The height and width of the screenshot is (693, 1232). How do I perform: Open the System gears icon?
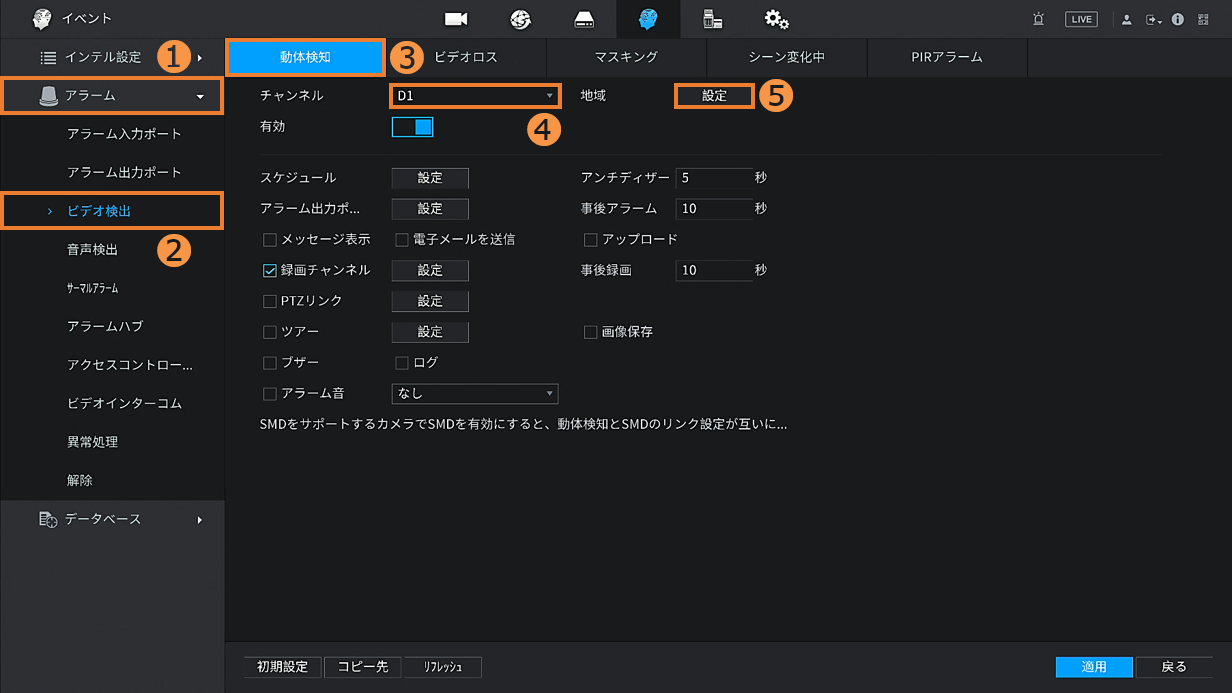[x=776, y=19]
